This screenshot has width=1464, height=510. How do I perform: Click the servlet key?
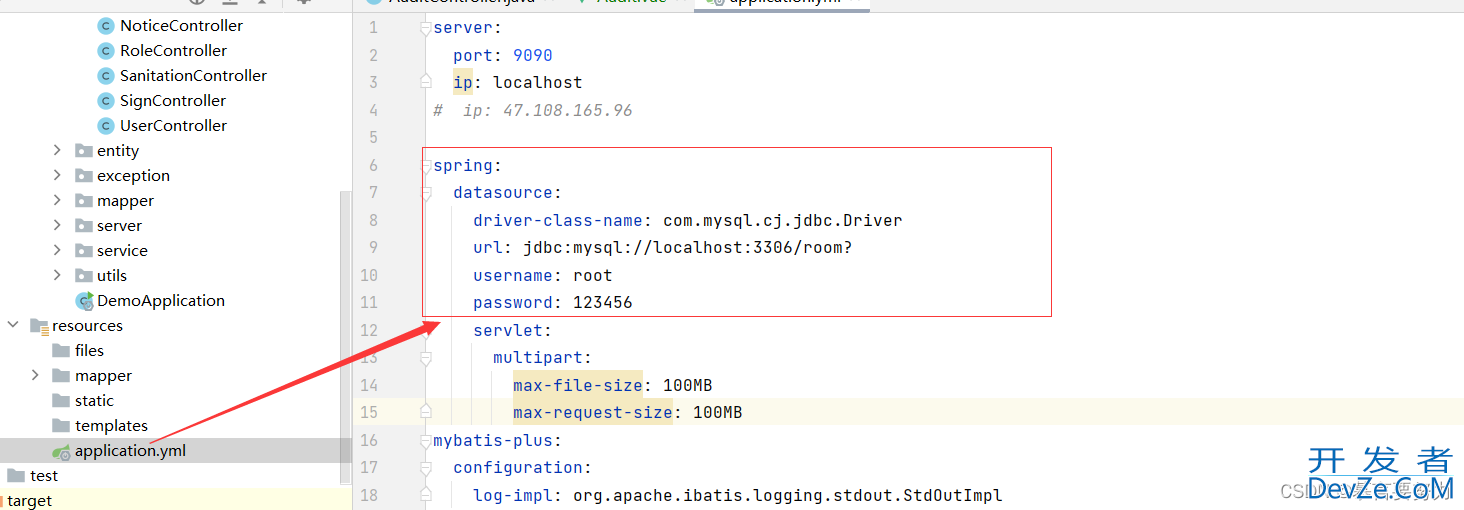(508, 330)
